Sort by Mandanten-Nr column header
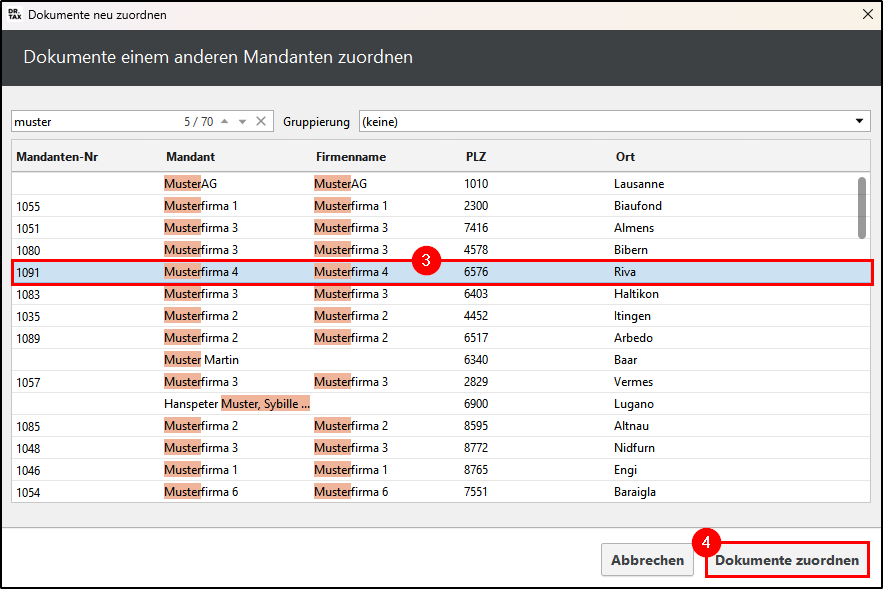This screenshot has width=883, height=589. [57, 157]
